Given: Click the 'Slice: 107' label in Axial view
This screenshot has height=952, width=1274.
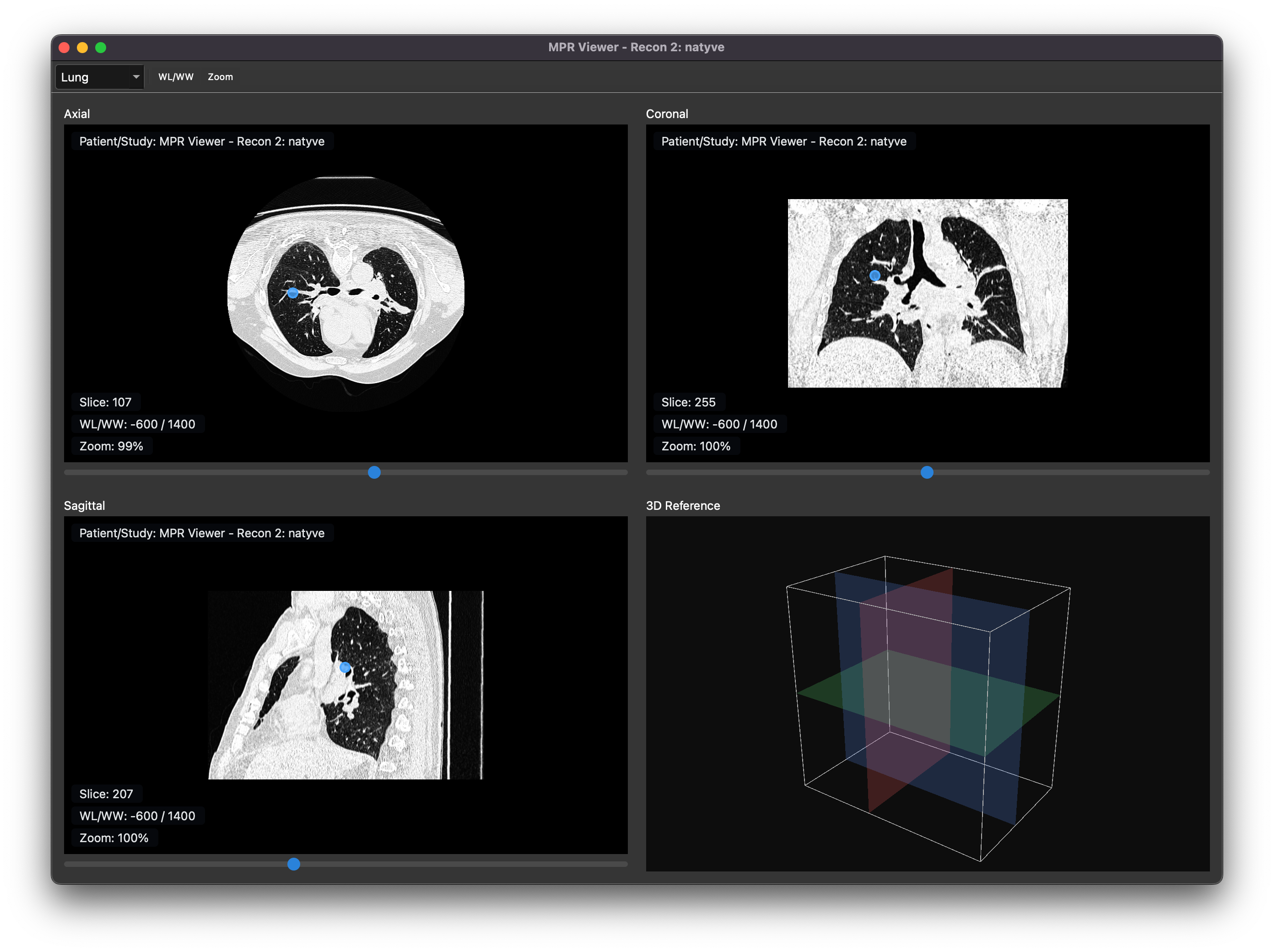Looking at the screenshot, I should (105, 402).
